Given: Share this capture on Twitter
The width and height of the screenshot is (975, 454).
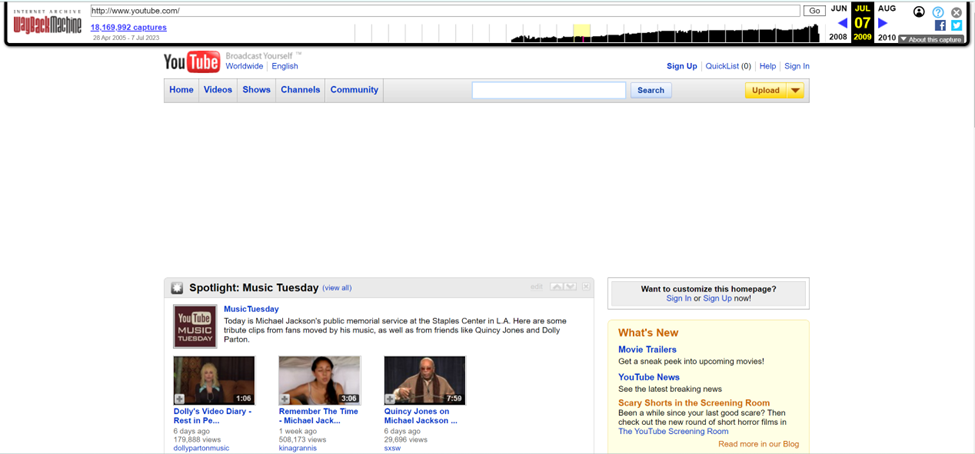Looking at the screenshot, I should click(x=956, y=25).
